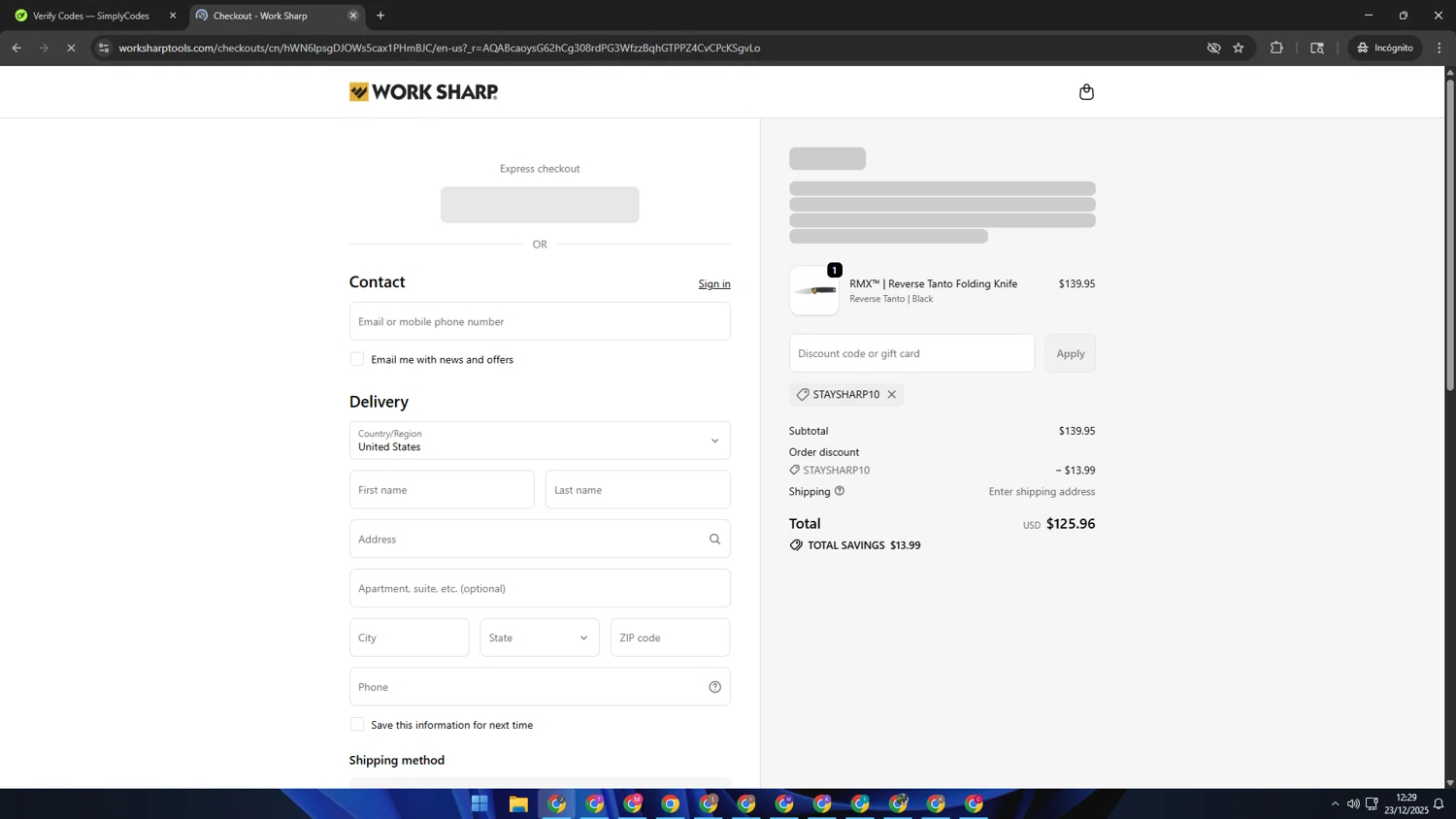Image resolution: width=1456 pixels, height=819 pixels.
Task: Click the TOTAL SAVINGS $13.99 text
Action: [864, 545]
